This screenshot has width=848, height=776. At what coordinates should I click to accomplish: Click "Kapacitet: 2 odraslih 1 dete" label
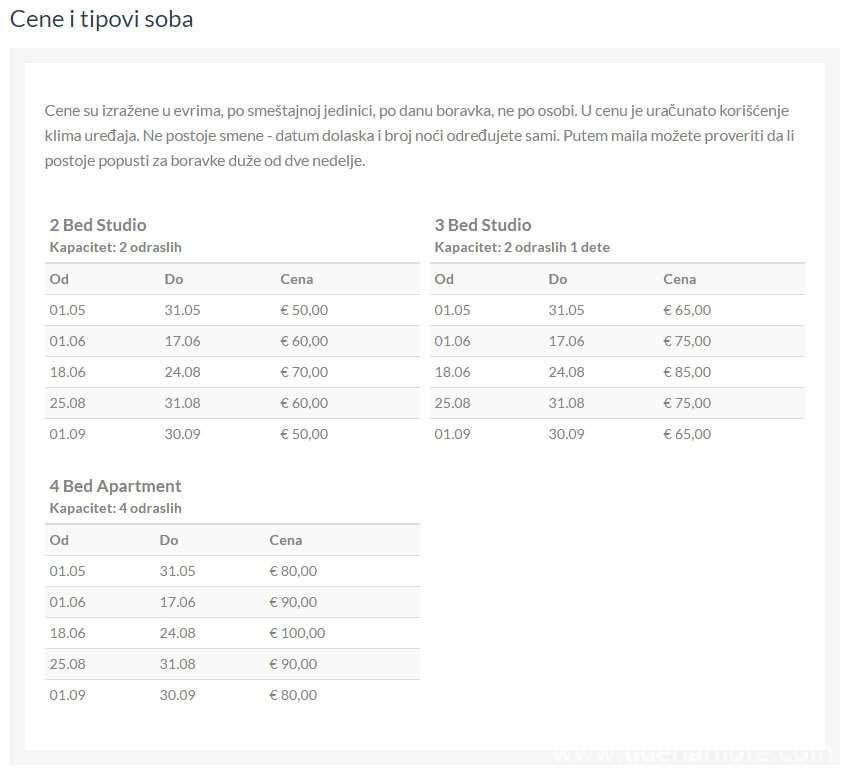click(522, 247)
